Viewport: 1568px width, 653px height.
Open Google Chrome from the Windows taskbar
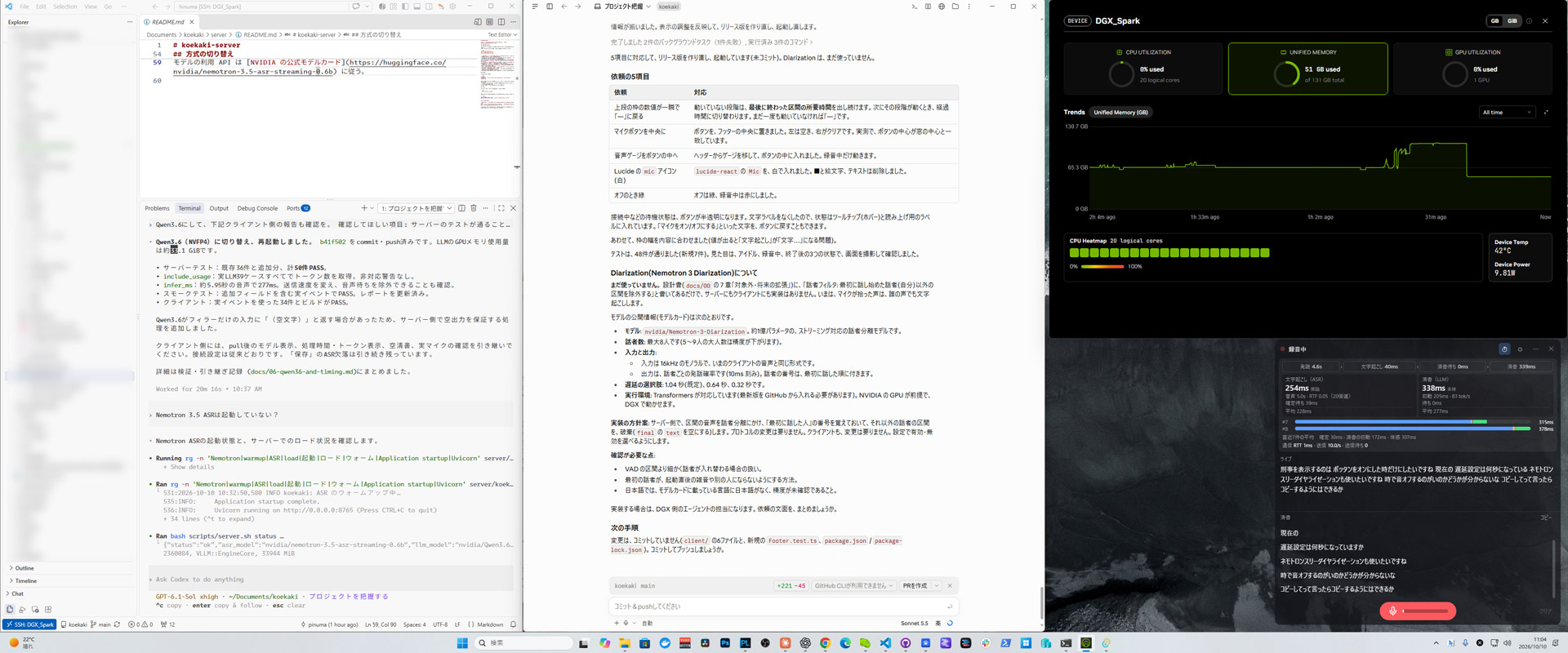click(x=826, y=643)
